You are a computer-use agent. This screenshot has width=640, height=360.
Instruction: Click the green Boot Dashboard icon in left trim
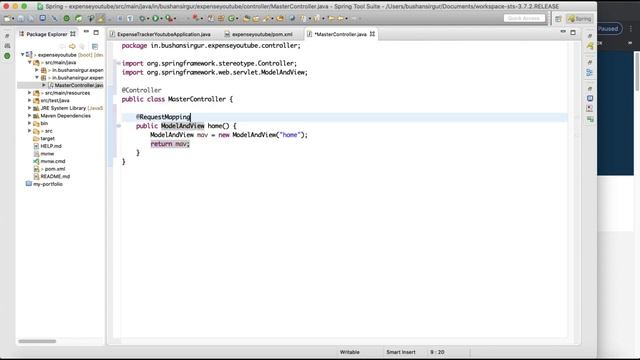point(7,56)
